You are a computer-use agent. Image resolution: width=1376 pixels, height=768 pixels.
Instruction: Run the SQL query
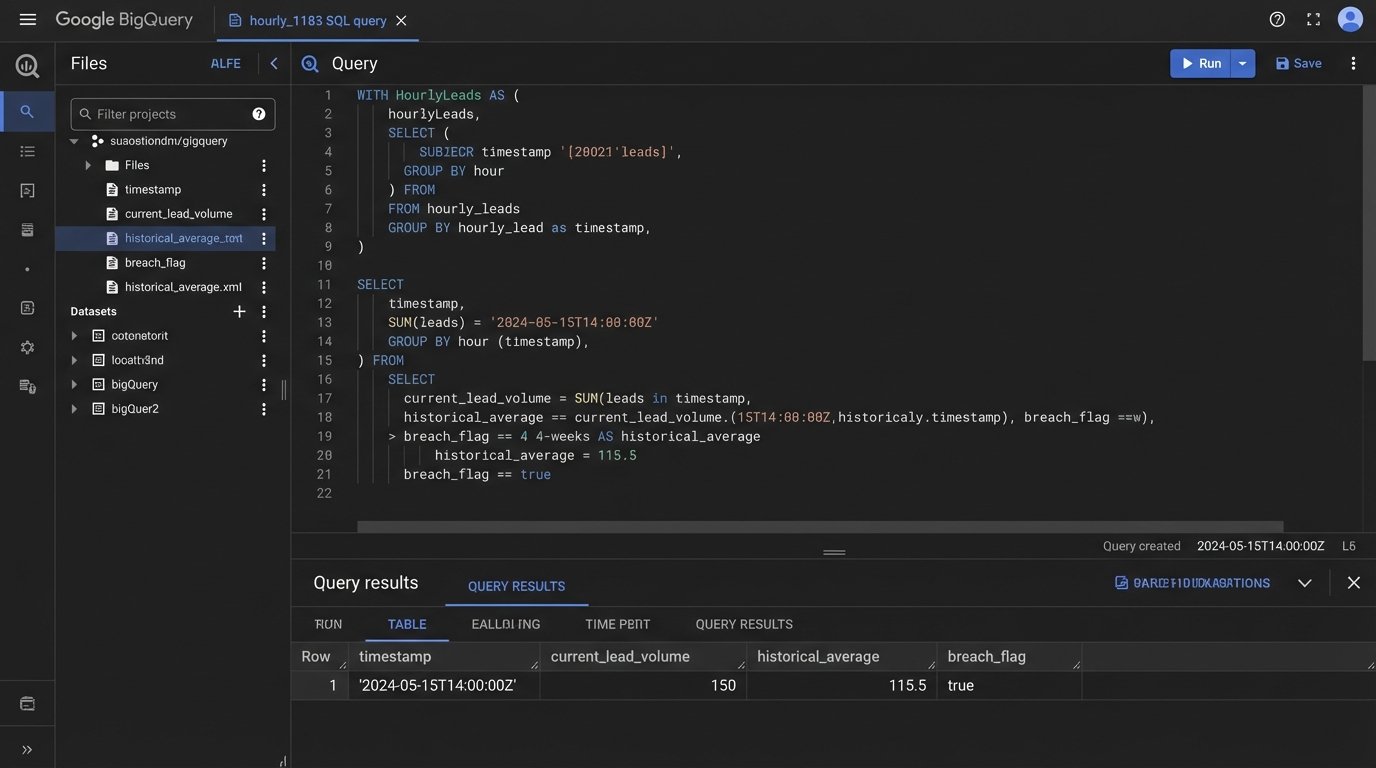point(1201,63)
